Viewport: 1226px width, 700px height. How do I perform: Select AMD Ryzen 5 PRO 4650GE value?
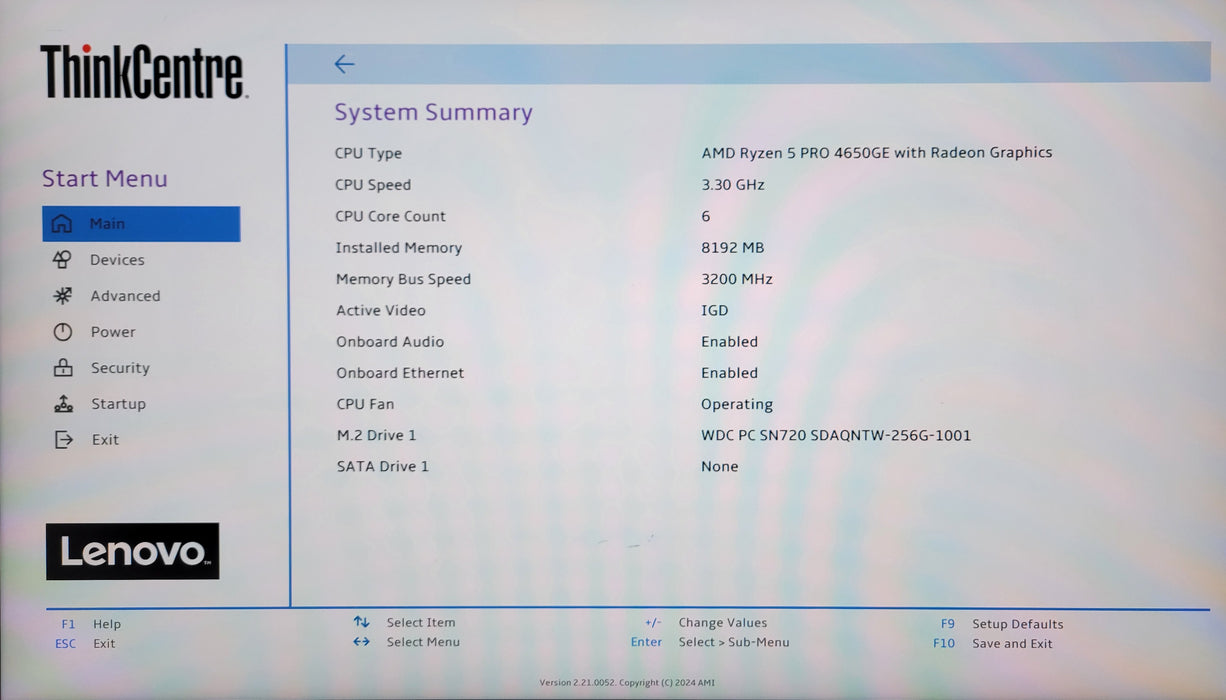pyautogui.click(x=877, y=153)
